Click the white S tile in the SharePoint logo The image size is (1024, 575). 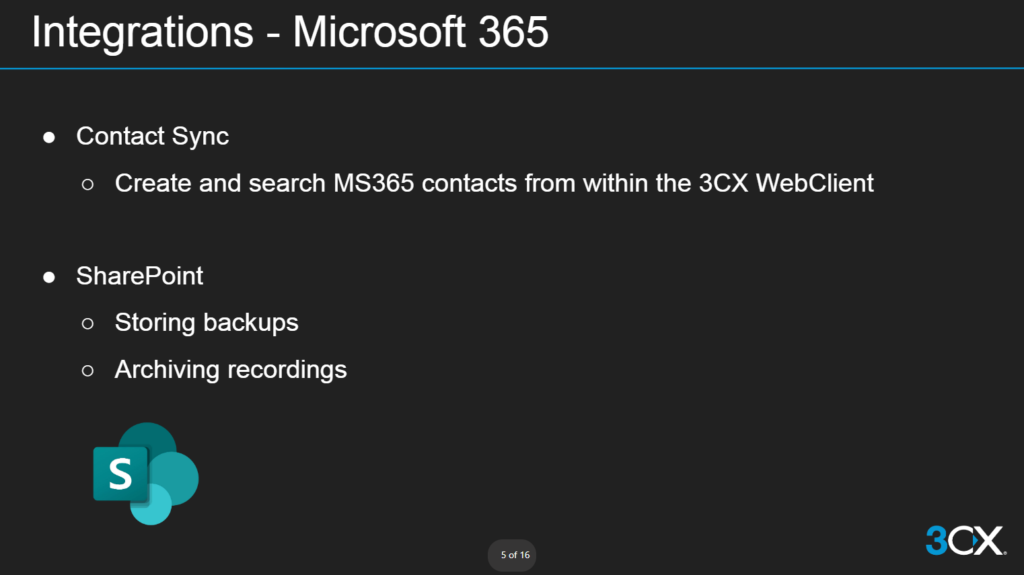pos(119,474)
